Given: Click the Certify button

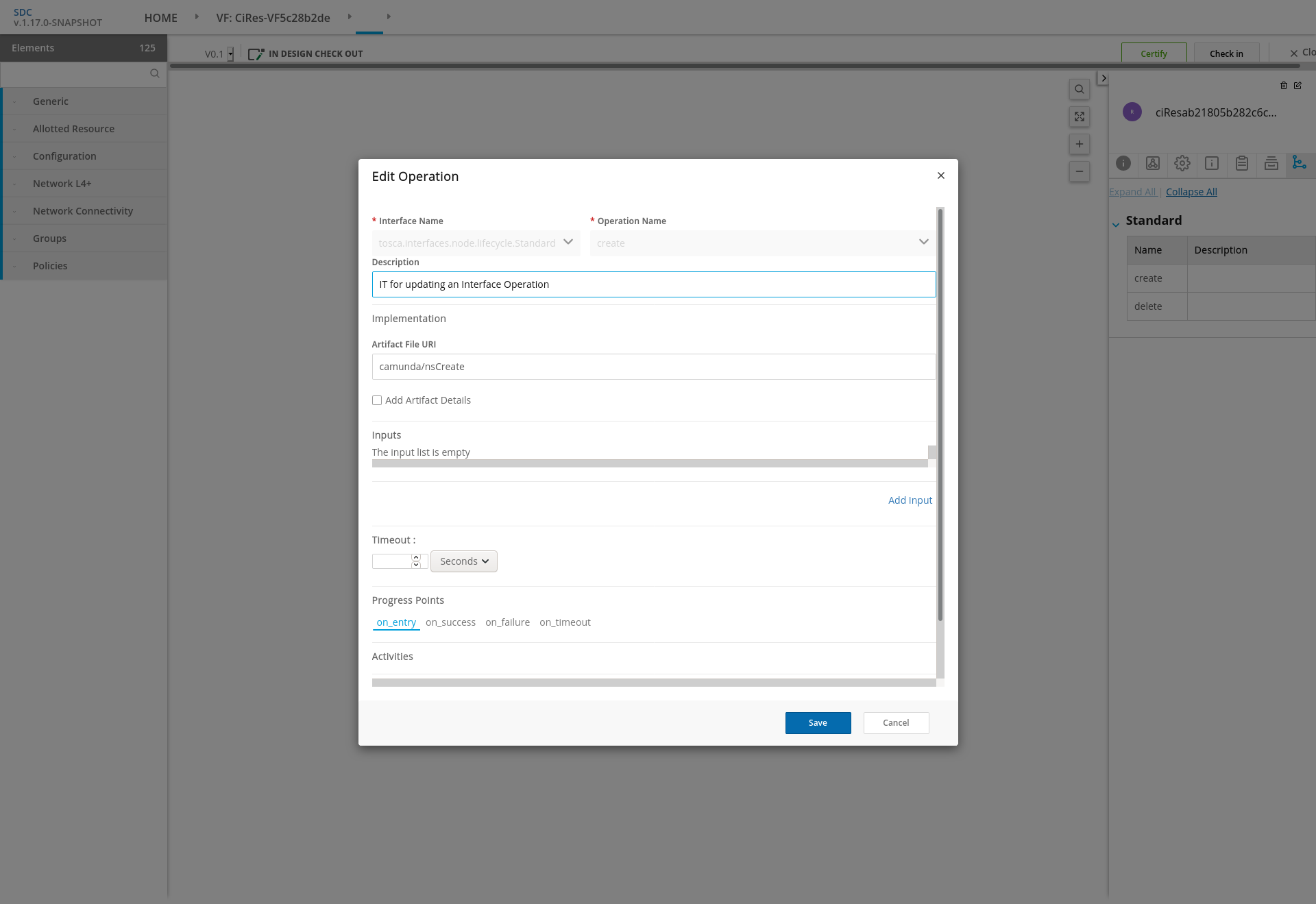Looking at the screenshot, I should coord(1154,53).
